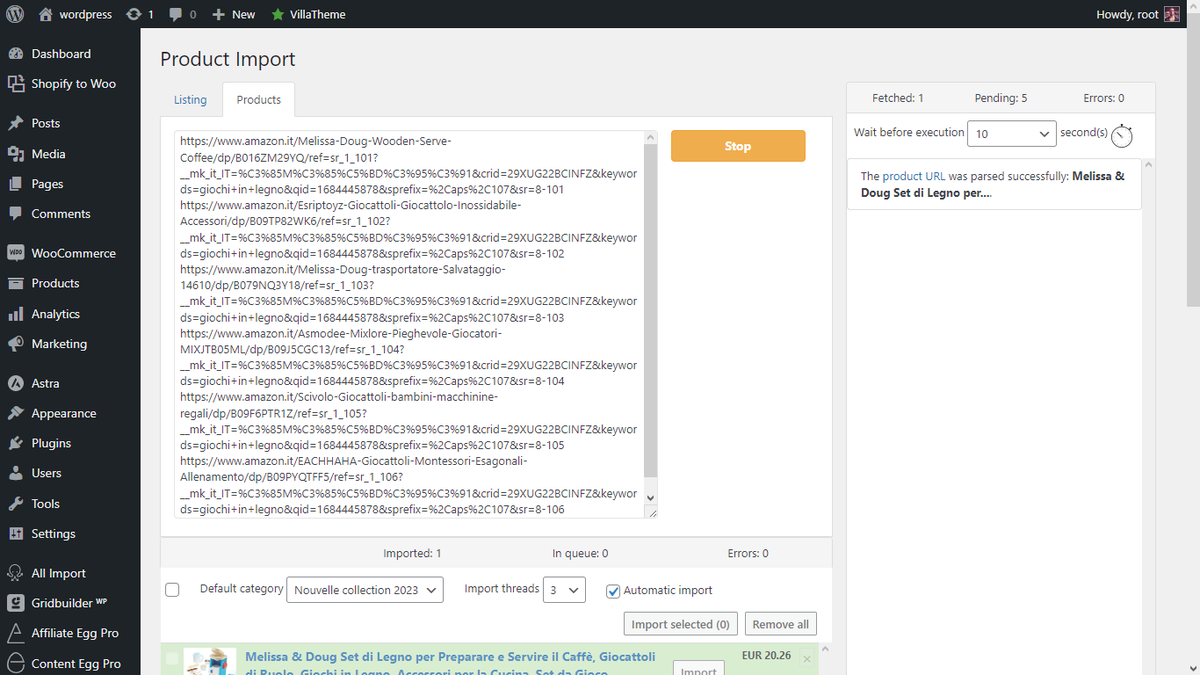Select the Products tab
Screen dimensions: 1200x675
tap(259, 100)
